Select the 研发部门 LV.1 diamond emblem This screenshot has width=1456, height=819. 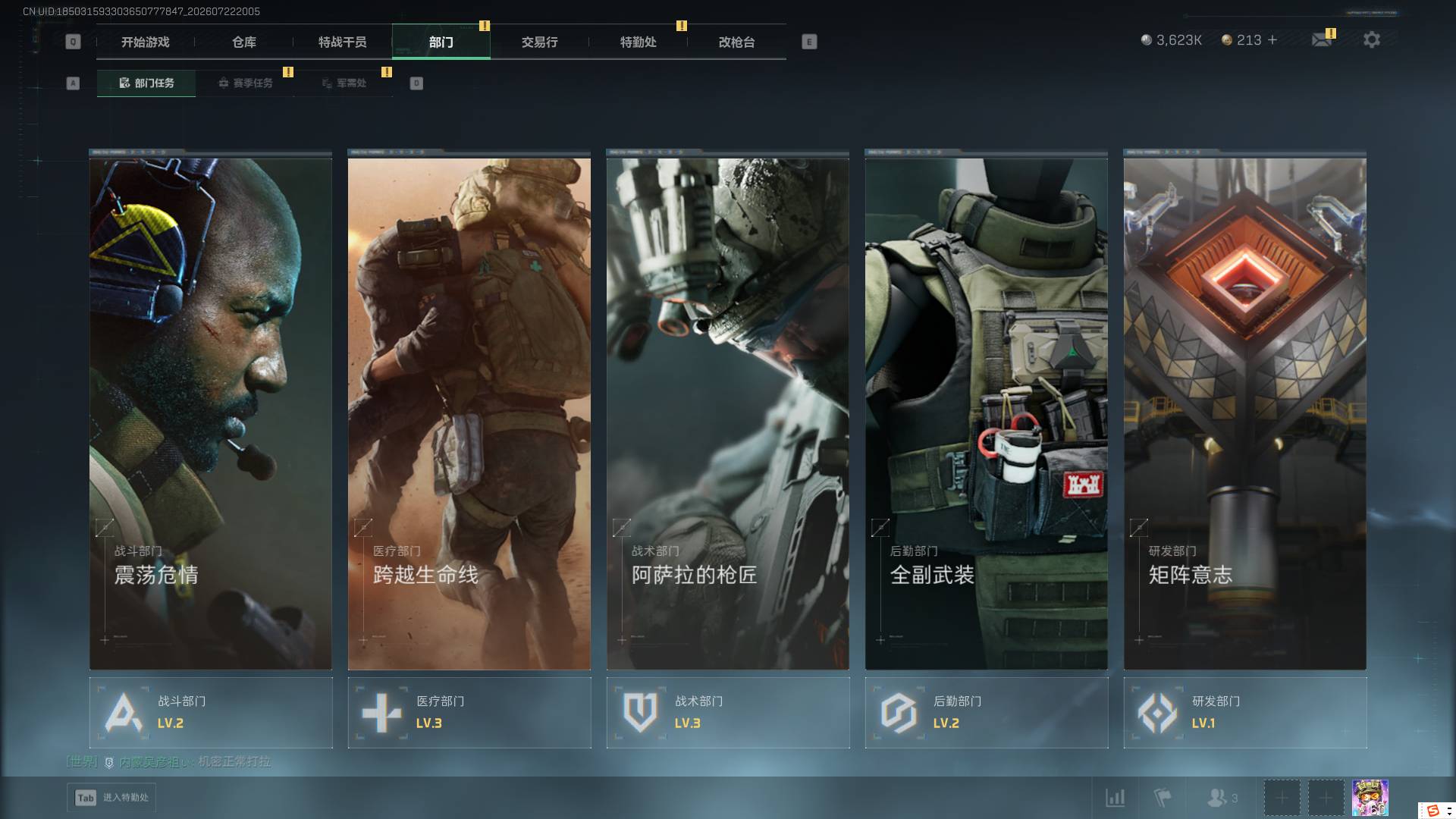[1157, 713]
